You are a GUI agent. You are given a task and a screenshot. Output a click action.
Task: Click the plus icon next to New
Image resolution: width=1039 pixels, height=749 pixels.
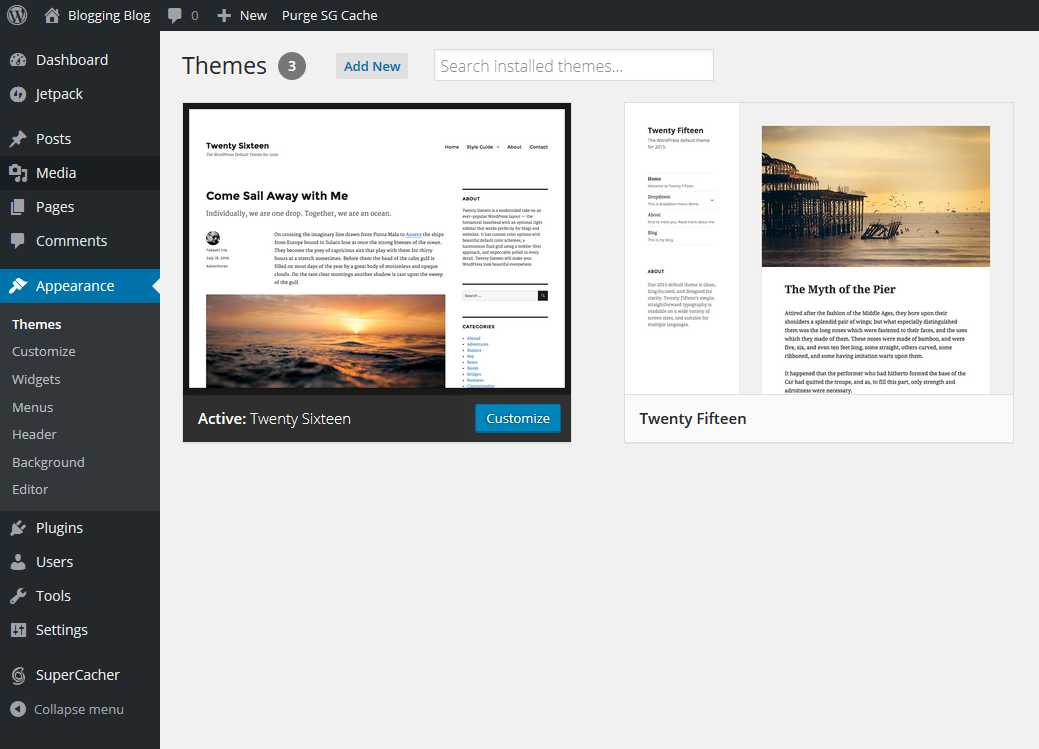(x=224, y=15)
